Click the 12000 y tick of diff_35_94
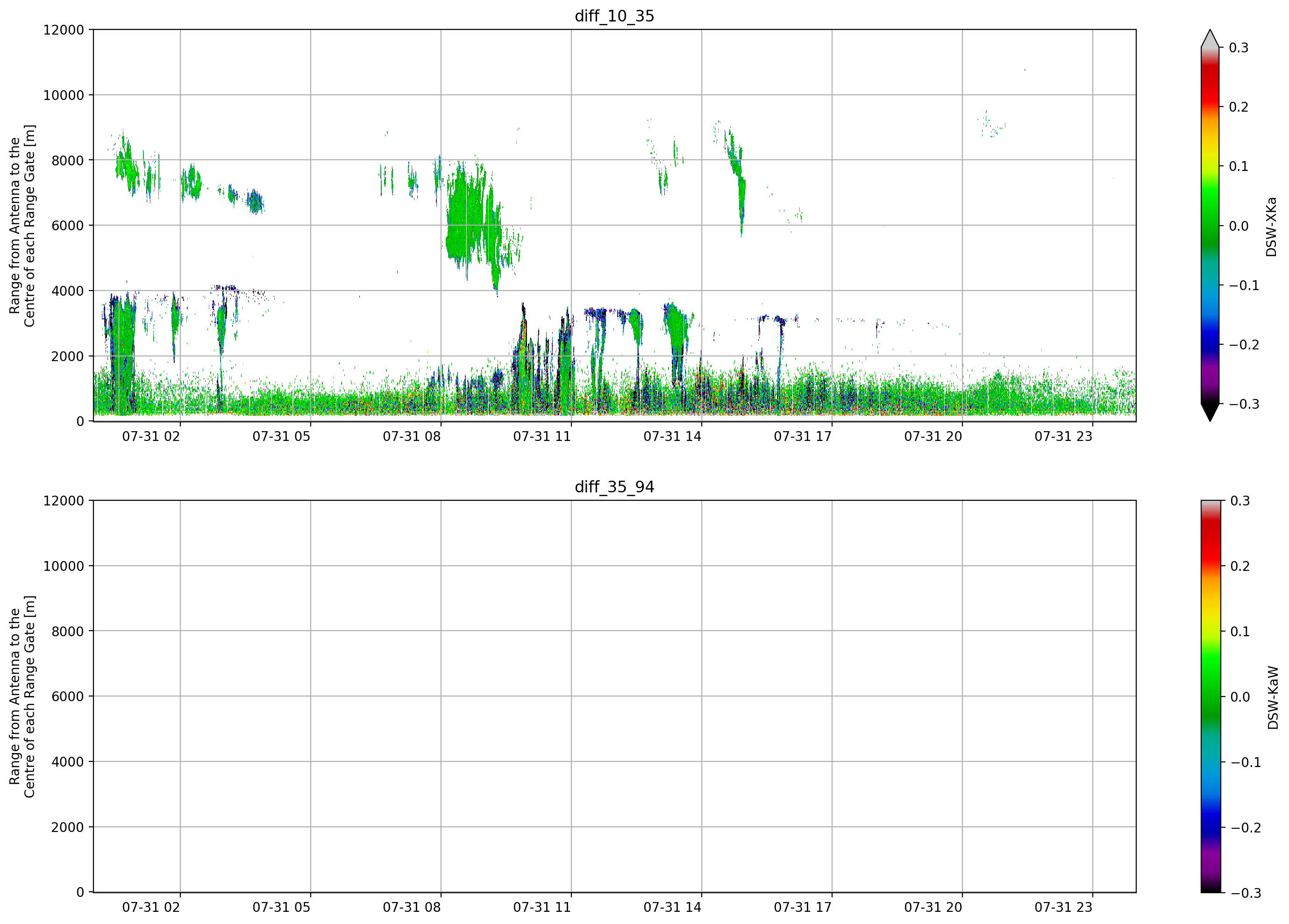Viewport: 1289px width, 924px height. 64,501
